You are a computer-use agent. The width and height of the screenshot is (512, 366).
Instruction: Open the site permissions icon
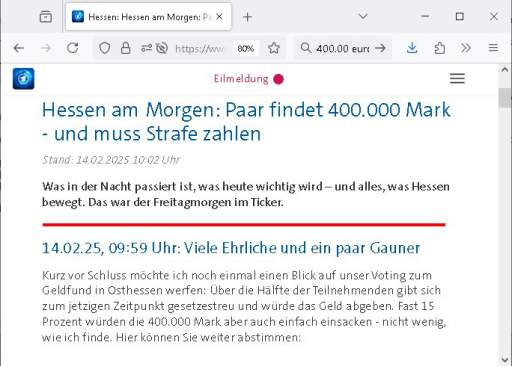coord(146,48)
